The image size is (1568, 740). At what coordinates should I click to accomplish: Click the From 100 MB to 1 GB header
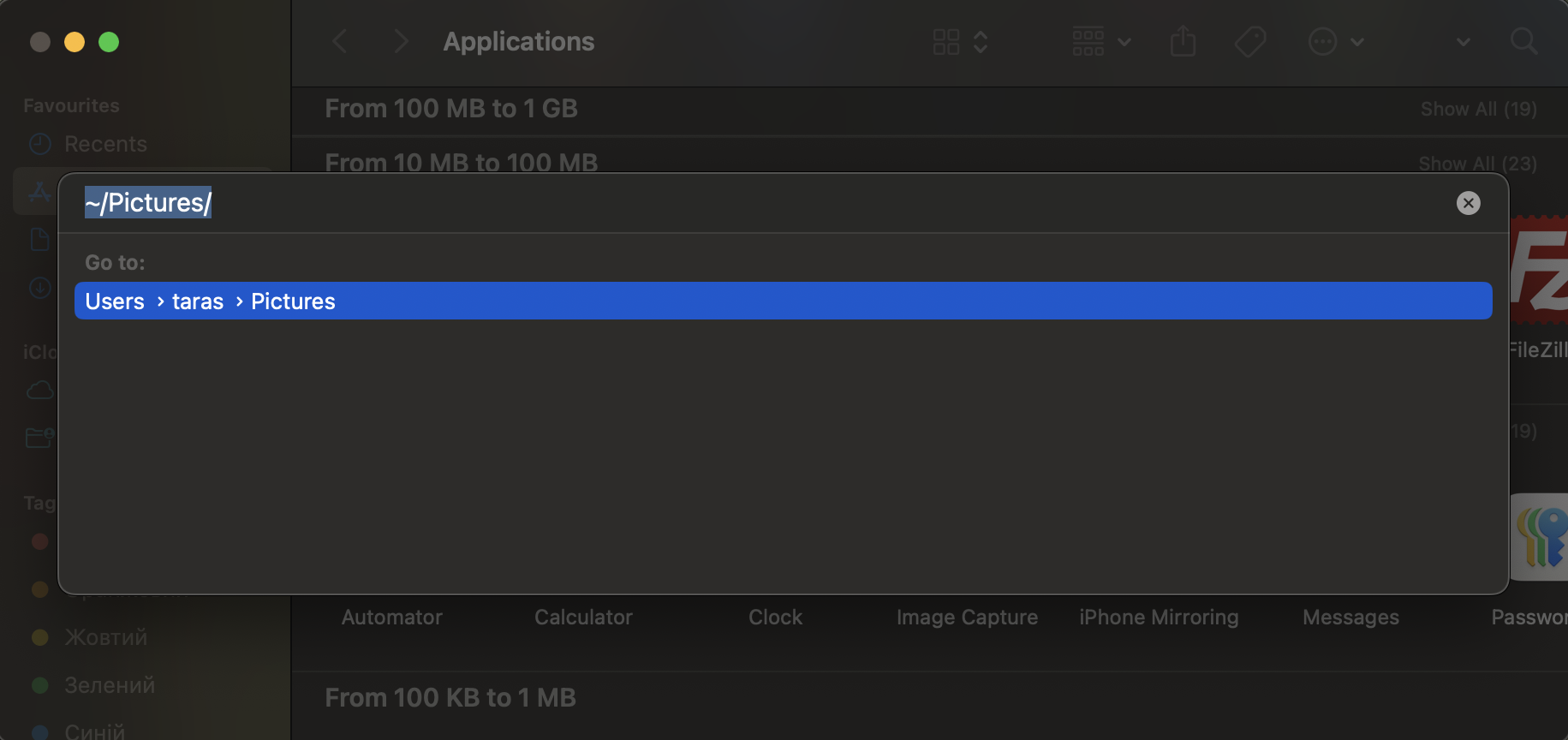click(x=451, y=109)
